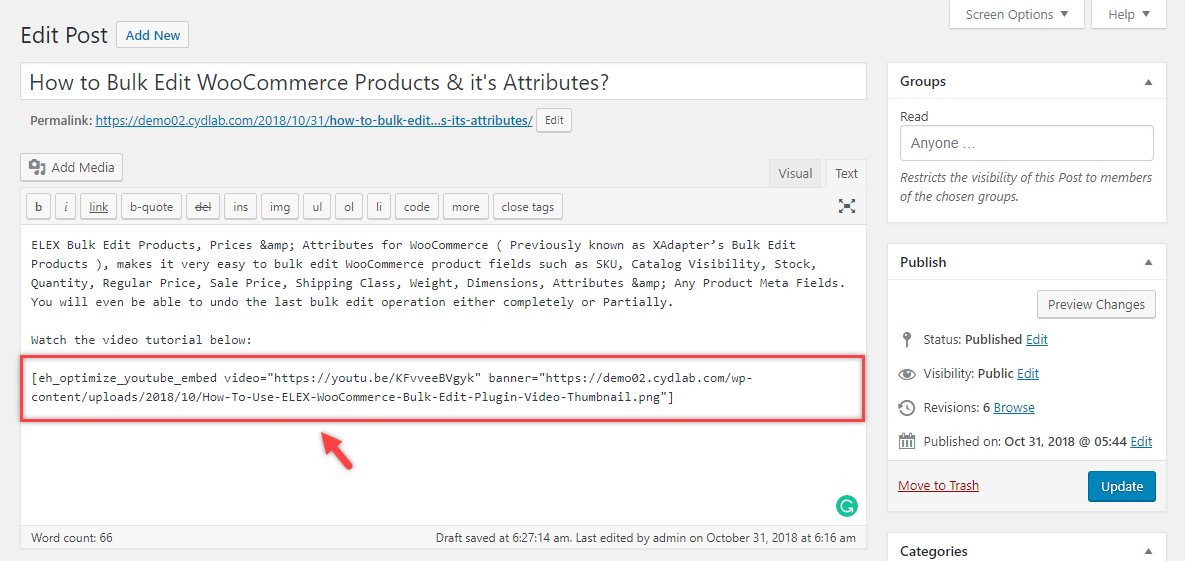Click the close tags button
The width and height of the screenshot is (1185, 561).
tap(528, 206)
